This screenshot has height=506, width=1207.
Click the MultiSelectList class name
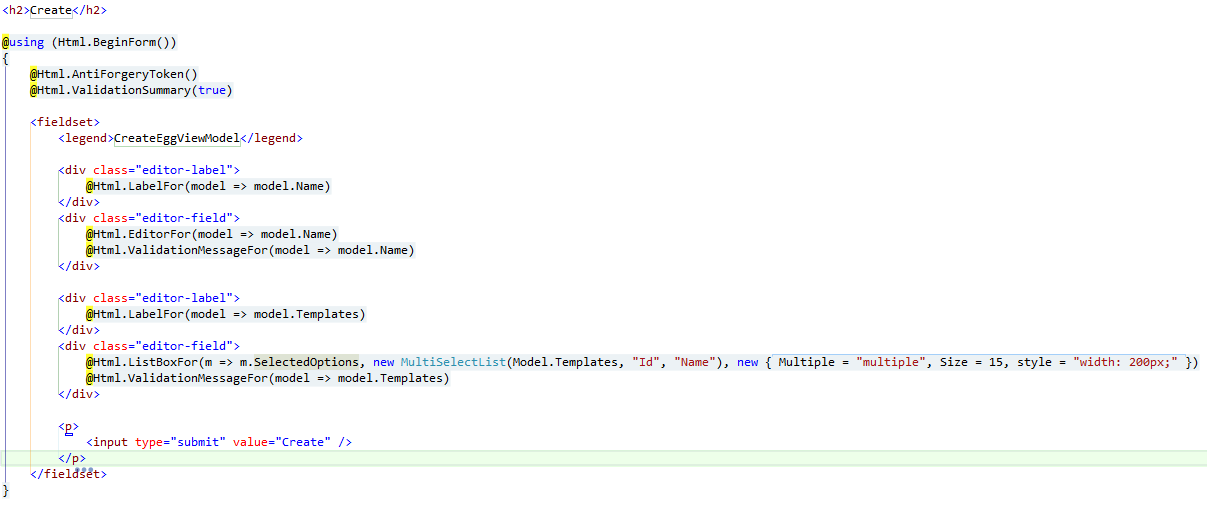coord(455,362)
